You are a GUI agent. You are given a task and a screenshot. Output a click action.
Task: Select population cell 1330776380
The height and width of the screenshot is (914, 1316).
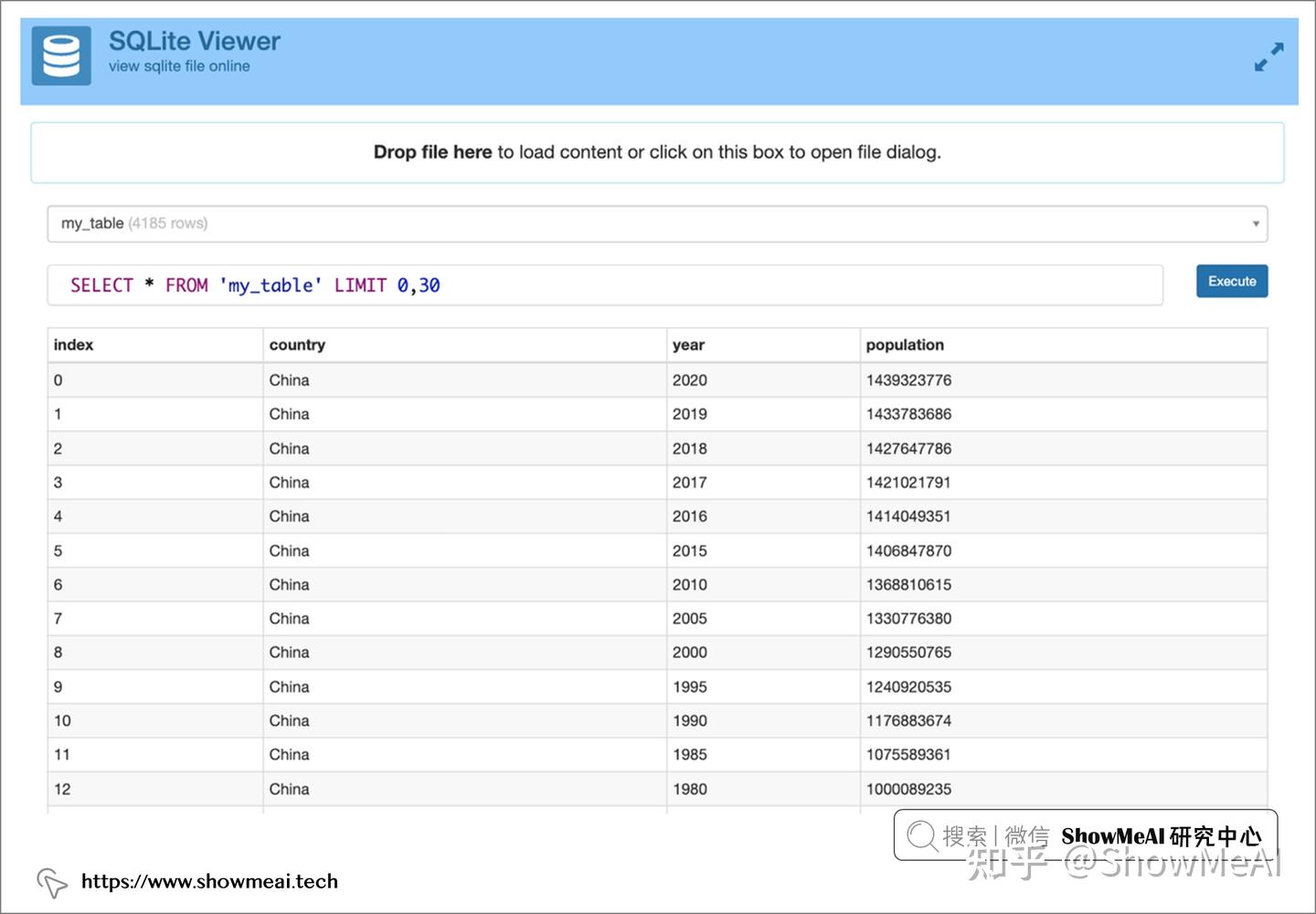pyautogui.click(x=1064, y=619)
